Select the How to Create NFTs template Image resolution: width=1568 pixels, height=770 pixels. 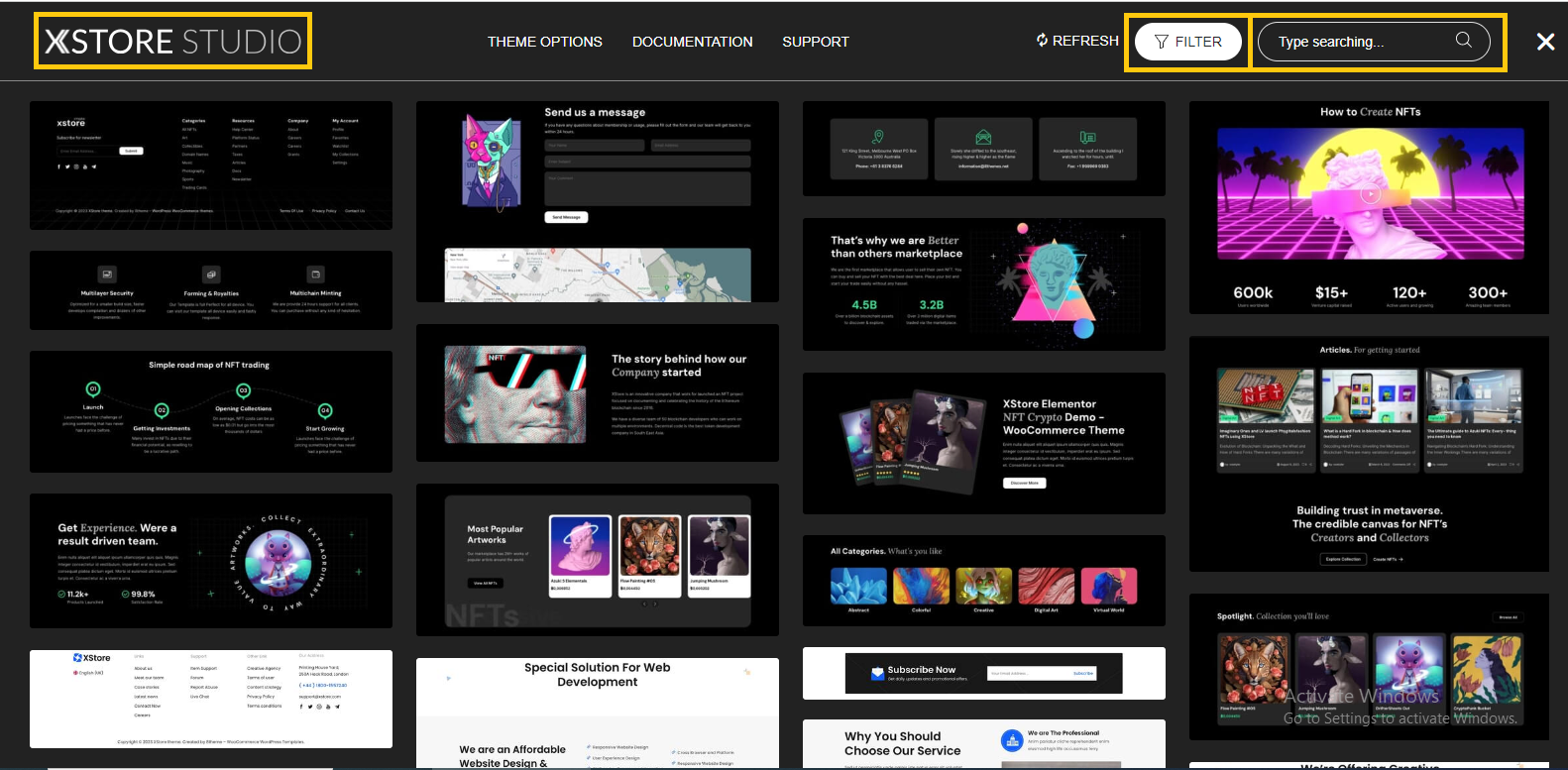coord(1369,207)
